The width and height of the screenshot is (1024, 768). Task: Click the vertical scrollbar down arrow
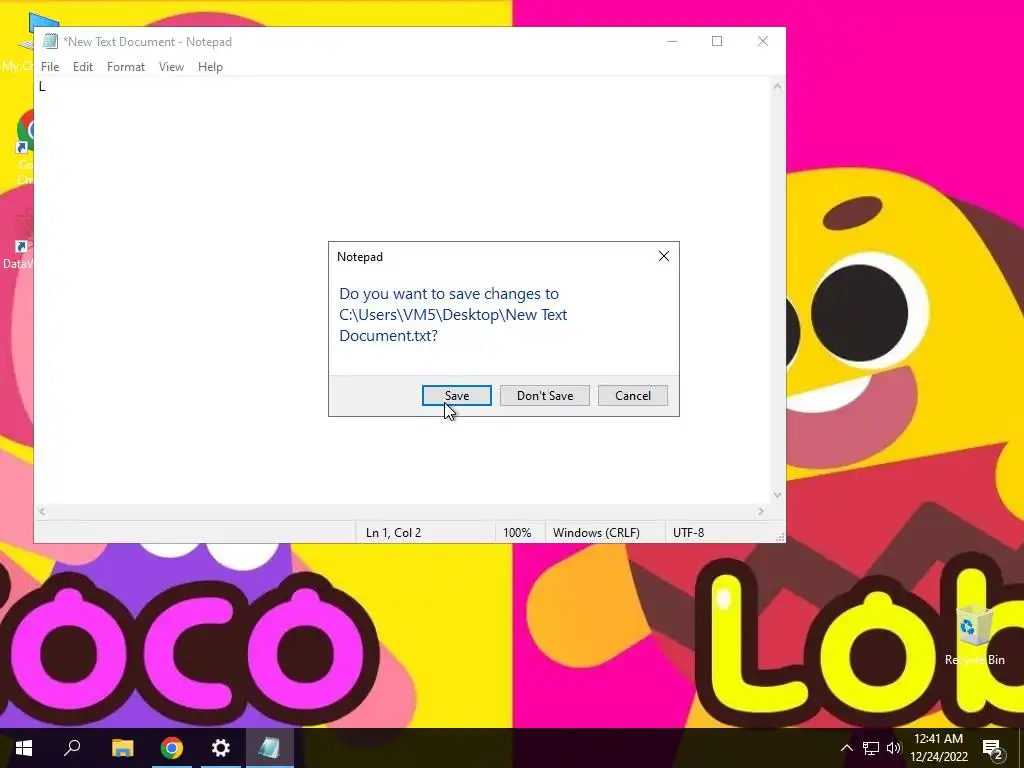click(x=777, y=495)
